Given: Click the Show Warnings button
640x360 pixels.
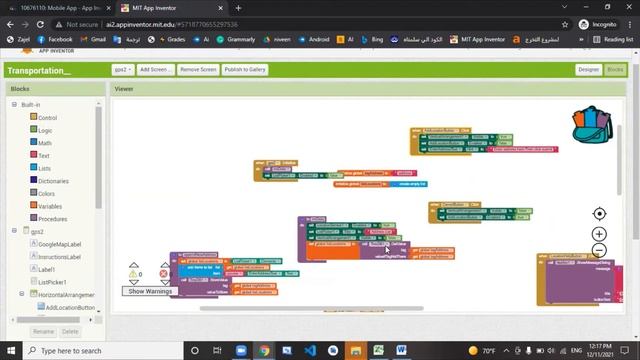Looking at the screenshot, I should pyautogui.click(x=150, y=291).
